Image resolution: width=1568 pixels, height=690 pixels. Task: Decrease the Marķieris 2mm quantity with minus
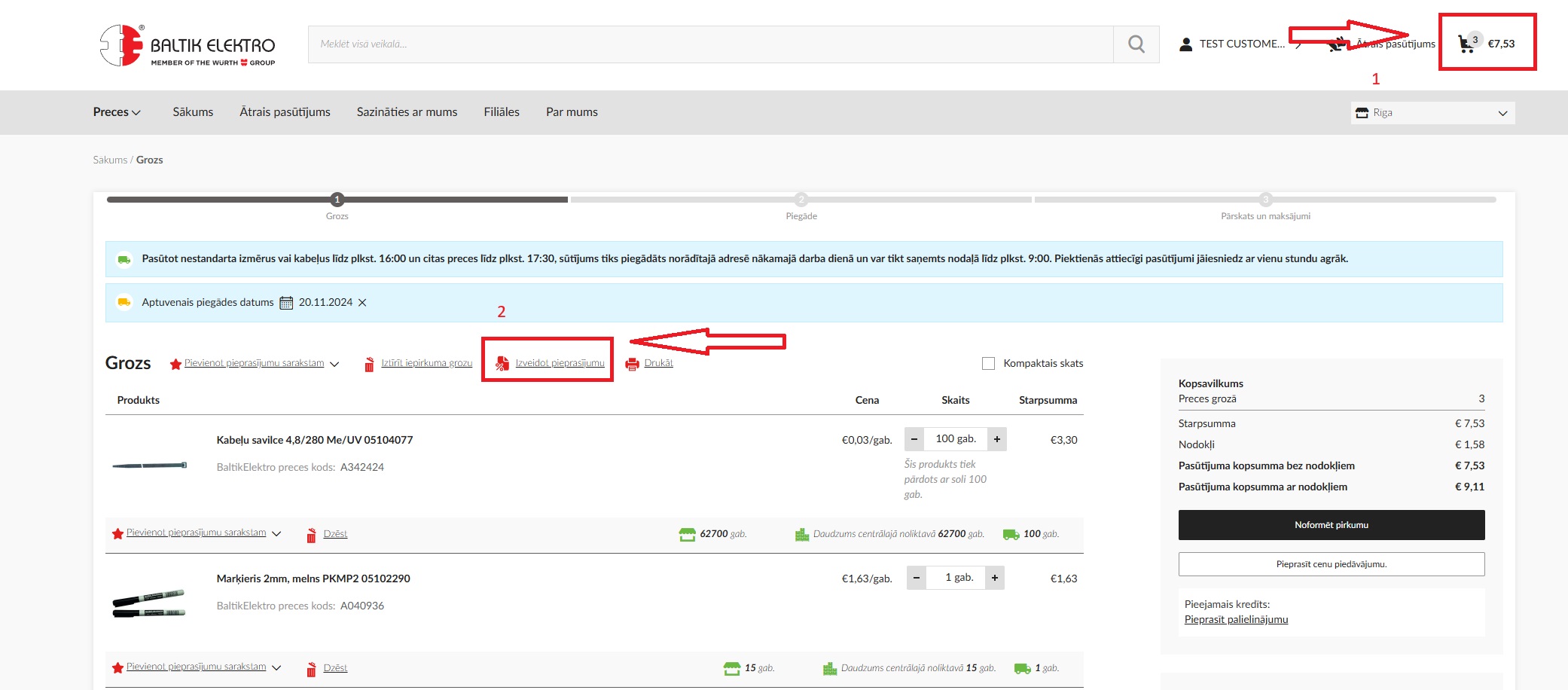point(916,578)
